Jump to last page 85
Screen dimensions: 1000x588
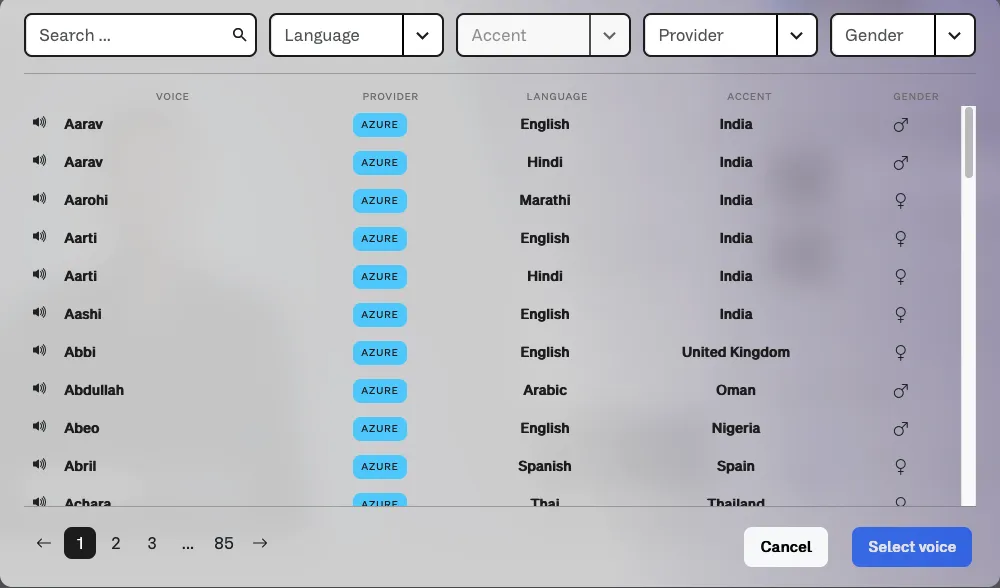click(x=224, y=543)
